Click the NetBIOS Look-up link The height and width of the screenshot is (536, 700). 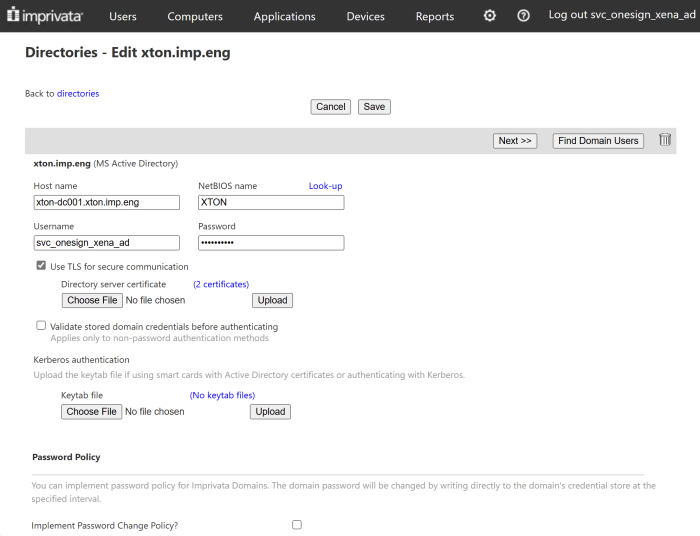pos(325,186)
